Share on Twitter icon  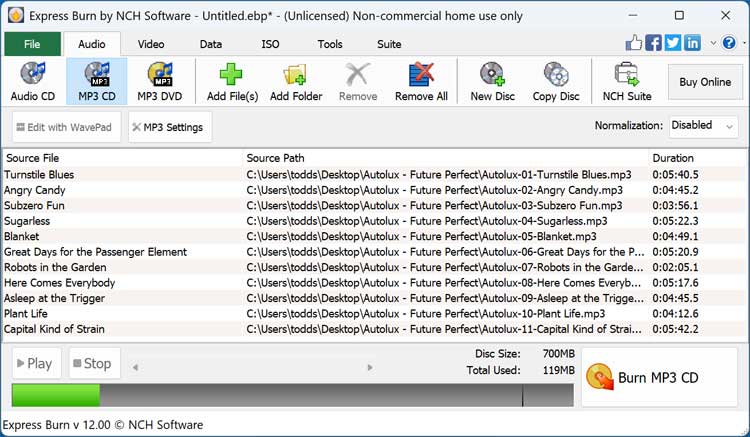[673, 43]
